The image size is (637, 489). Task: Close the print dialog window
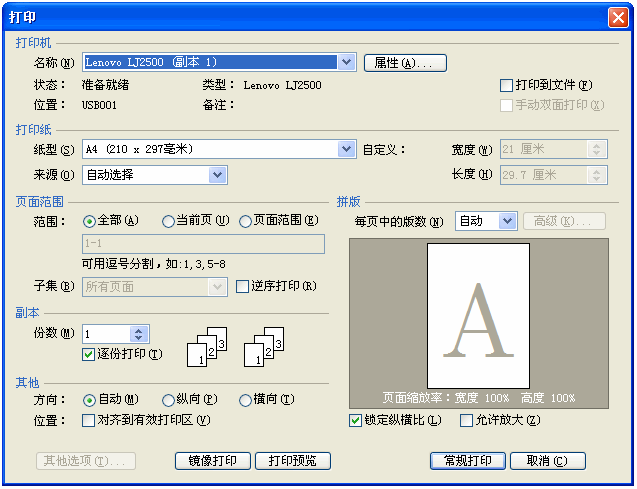(x=618, y=17)
